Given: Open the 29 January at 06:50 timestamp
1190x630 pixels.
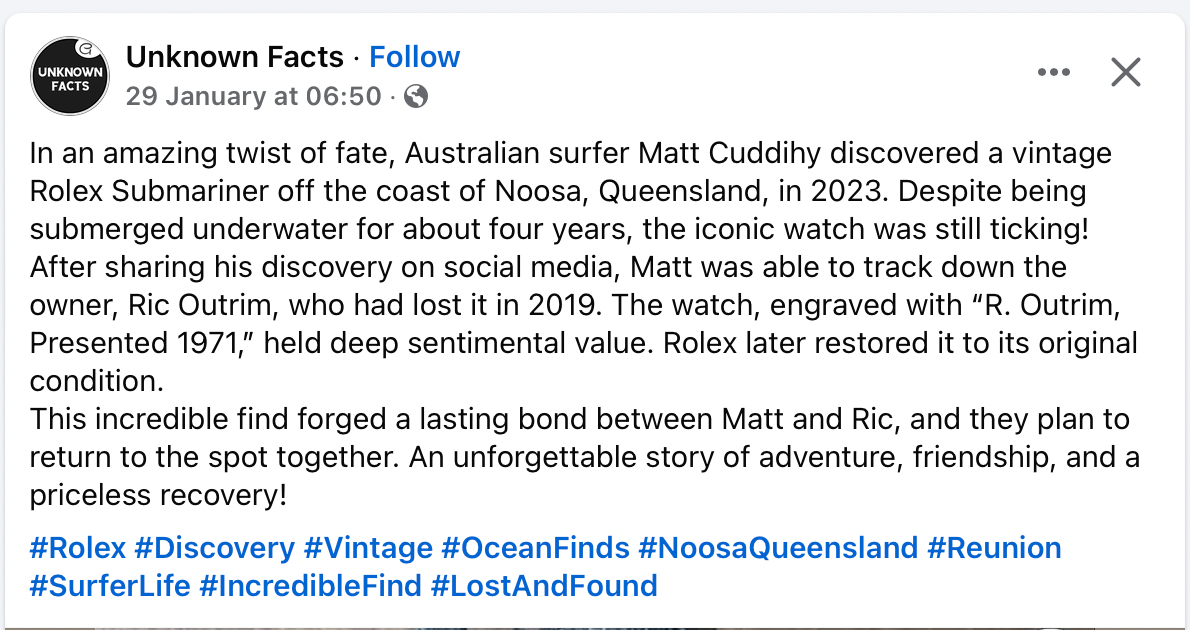Looking at the screenshot, I should 254,96.
